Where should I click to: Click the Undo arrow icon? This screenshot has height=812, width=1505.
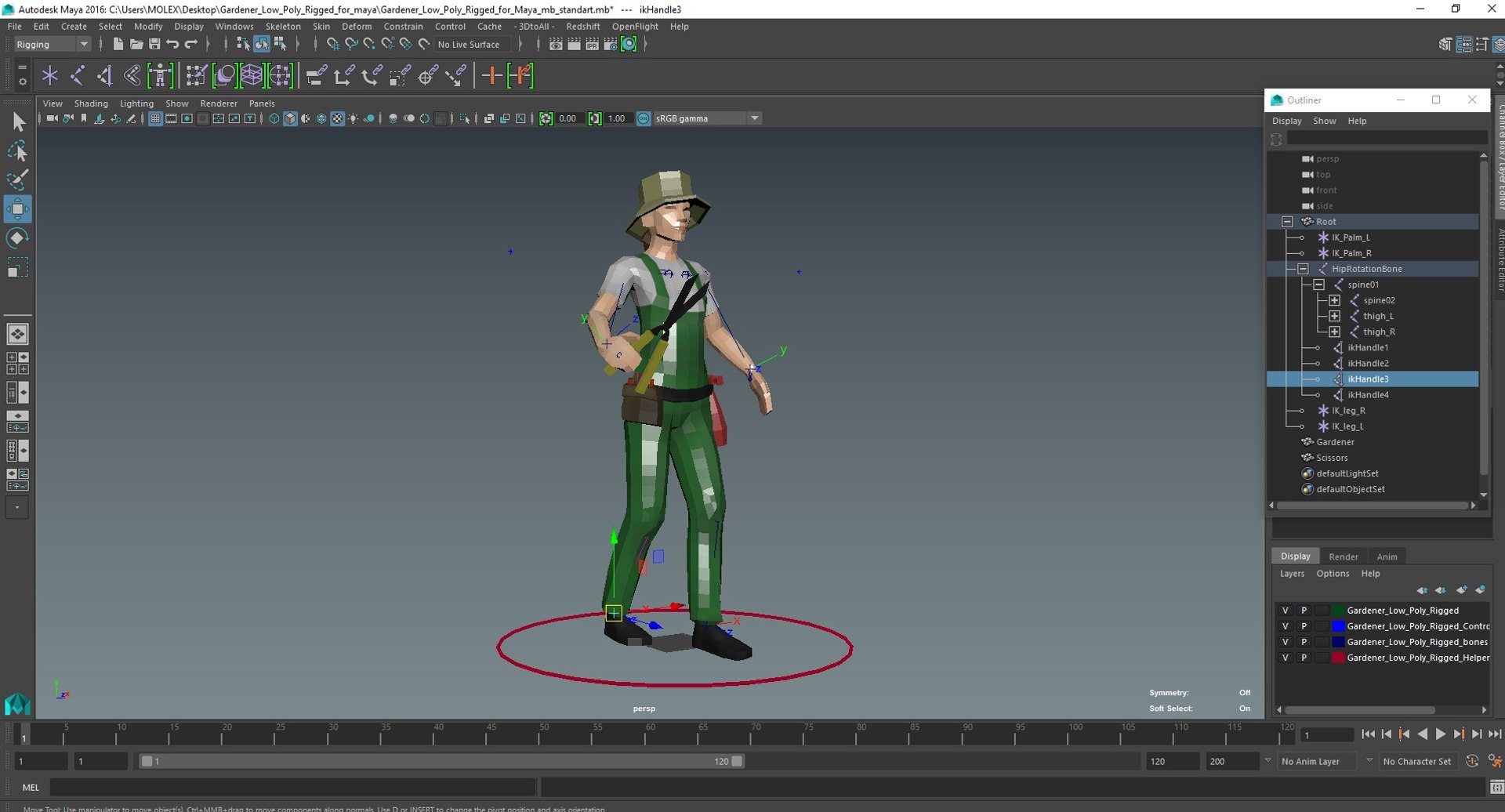172,45
